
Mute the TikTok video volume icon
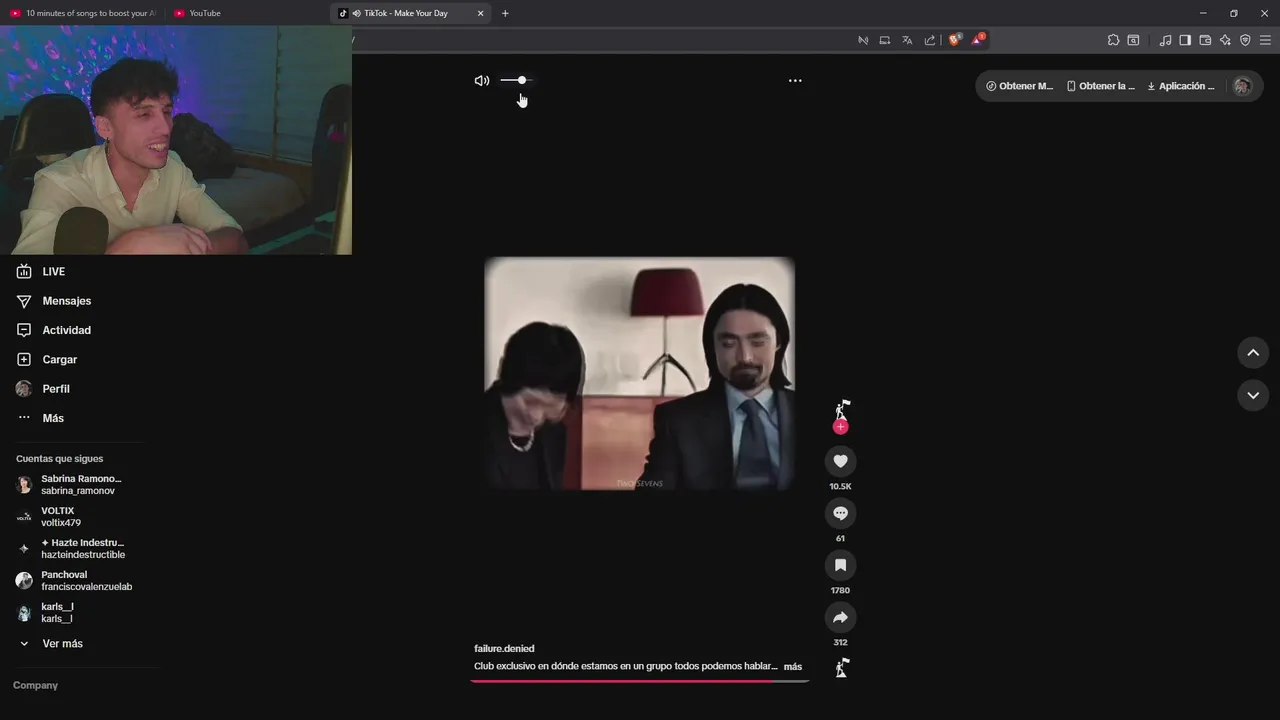pos(481,80)
